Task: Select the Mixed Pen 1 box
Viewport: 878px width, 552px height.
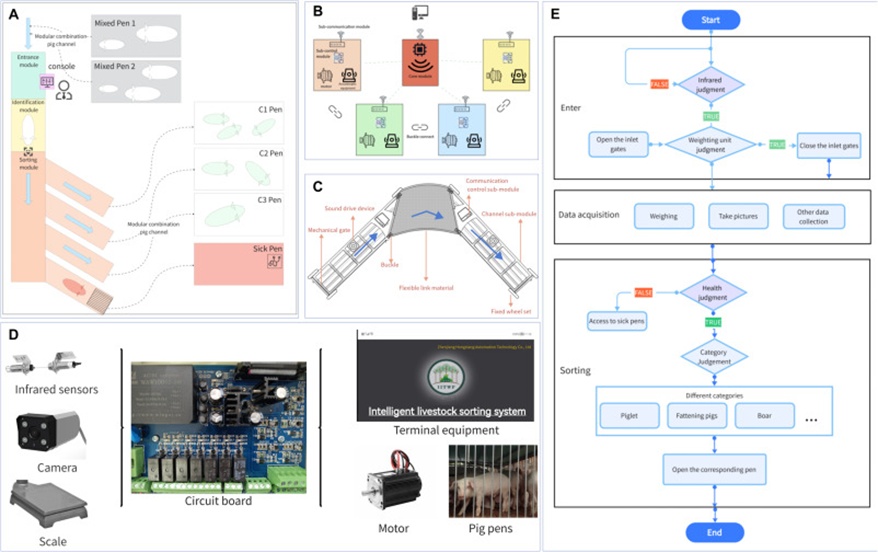Action: pos(136,36)
